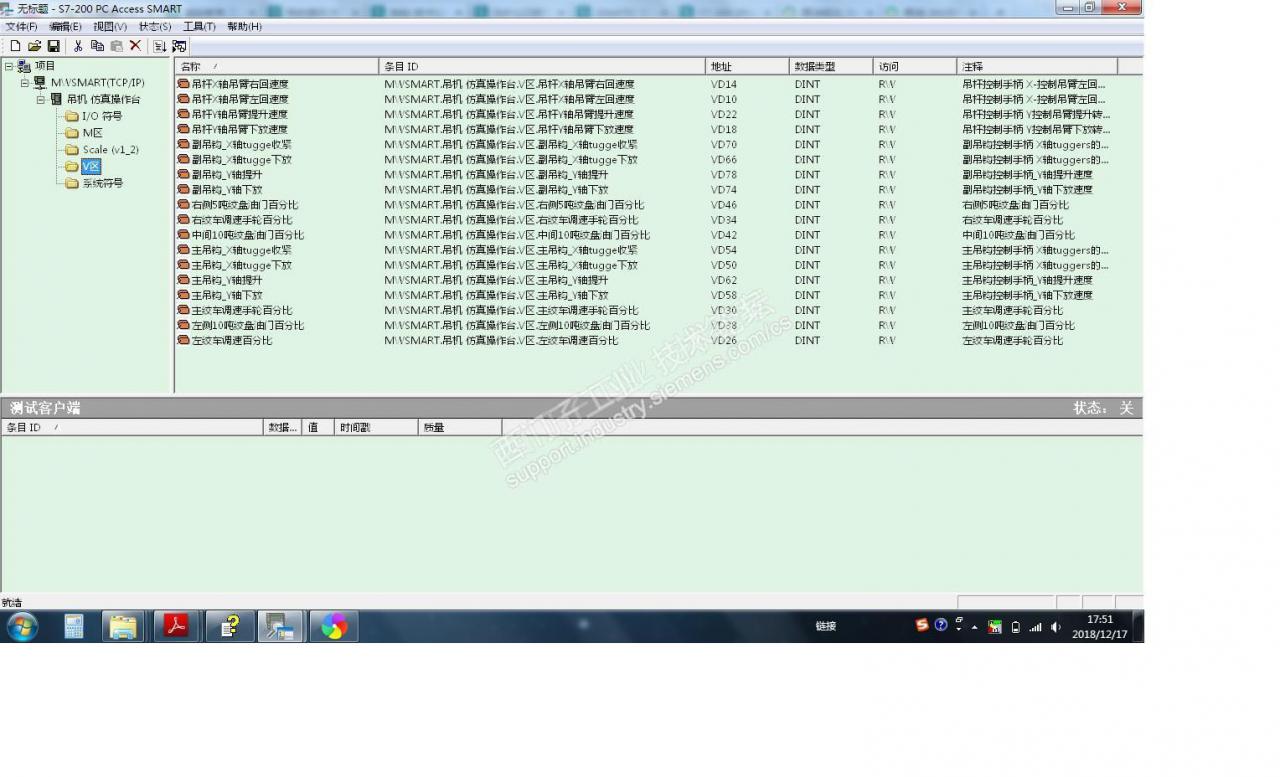The width and height of the screenshot is (1280, 777).
Task: Click address cell VD14
Action: [723, 84]
